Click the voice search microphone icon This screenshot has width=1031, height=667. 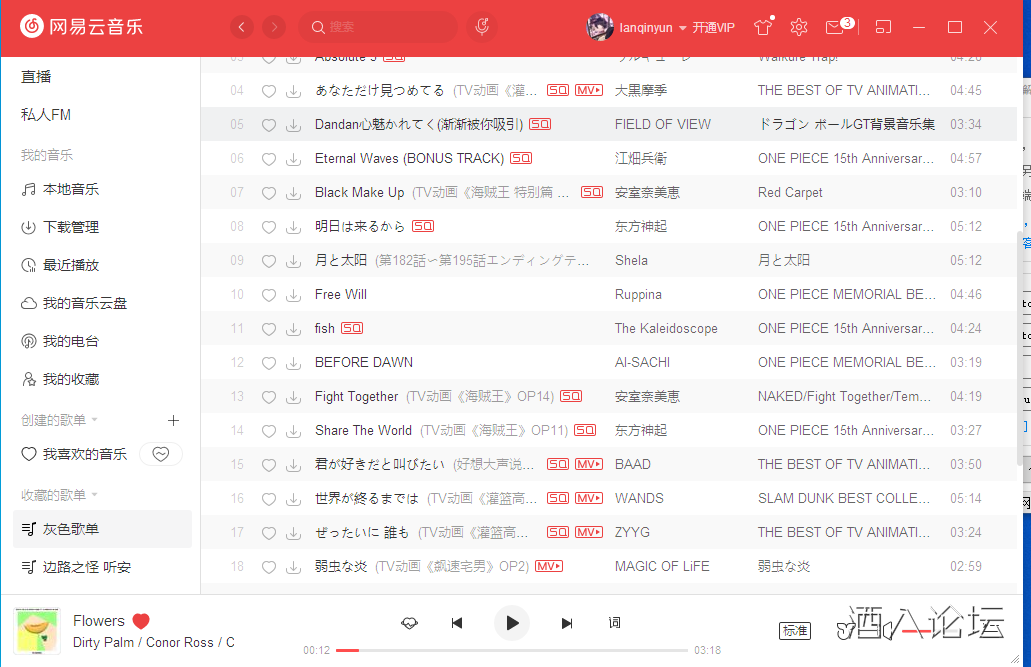click(x=482, y=26)
